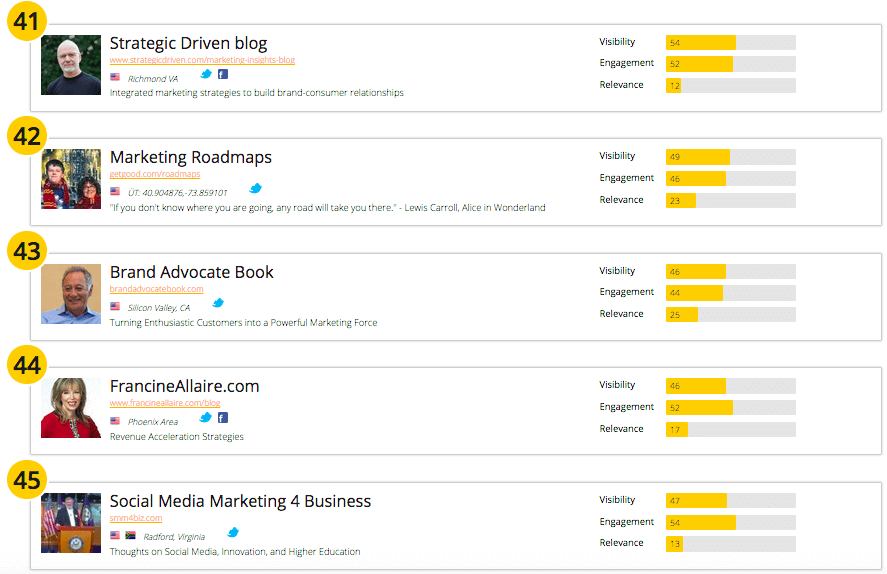Select the number 44 ranking badge

pos(27,365)
